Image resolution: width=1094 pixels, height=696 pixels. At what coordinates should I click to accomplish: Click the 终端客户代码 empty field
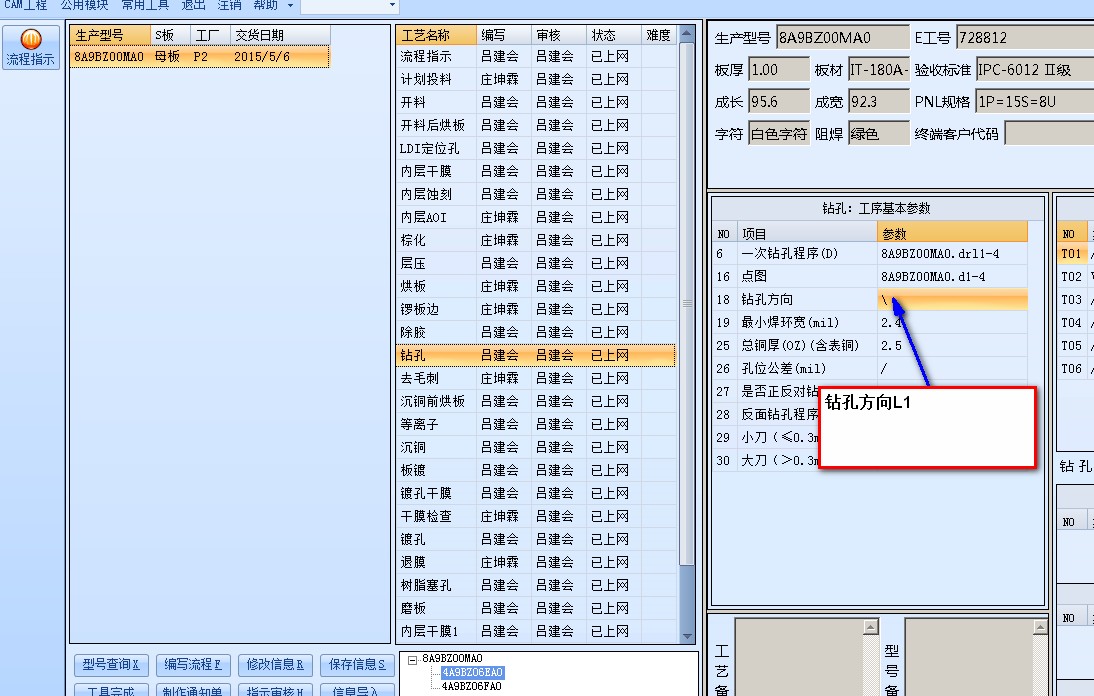tap(1049, 134)
